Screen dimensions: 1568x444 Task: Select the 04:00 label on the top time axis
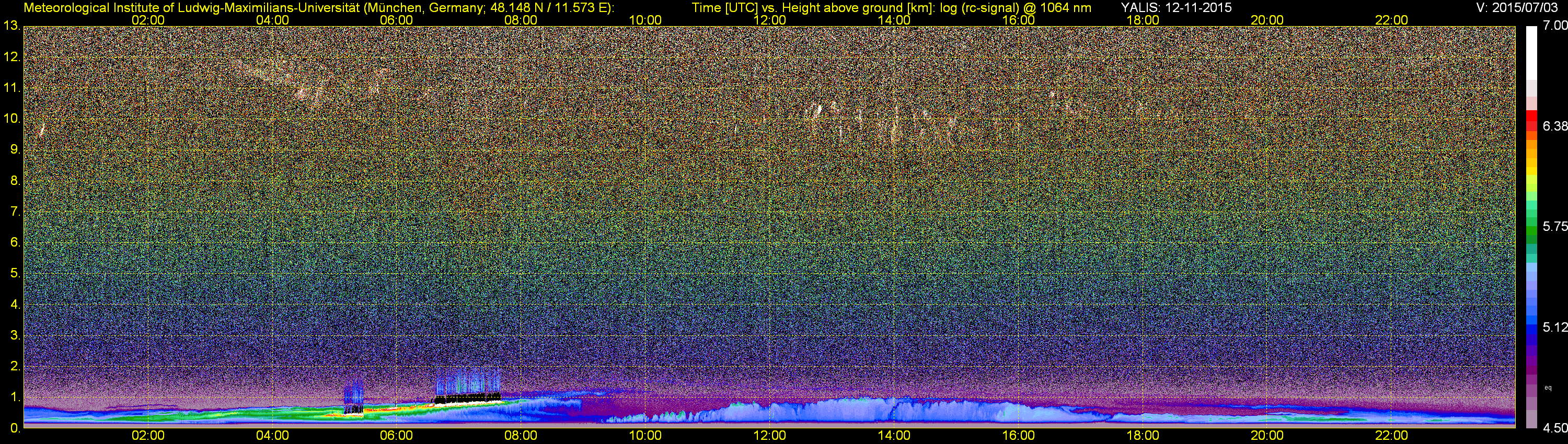272,20
